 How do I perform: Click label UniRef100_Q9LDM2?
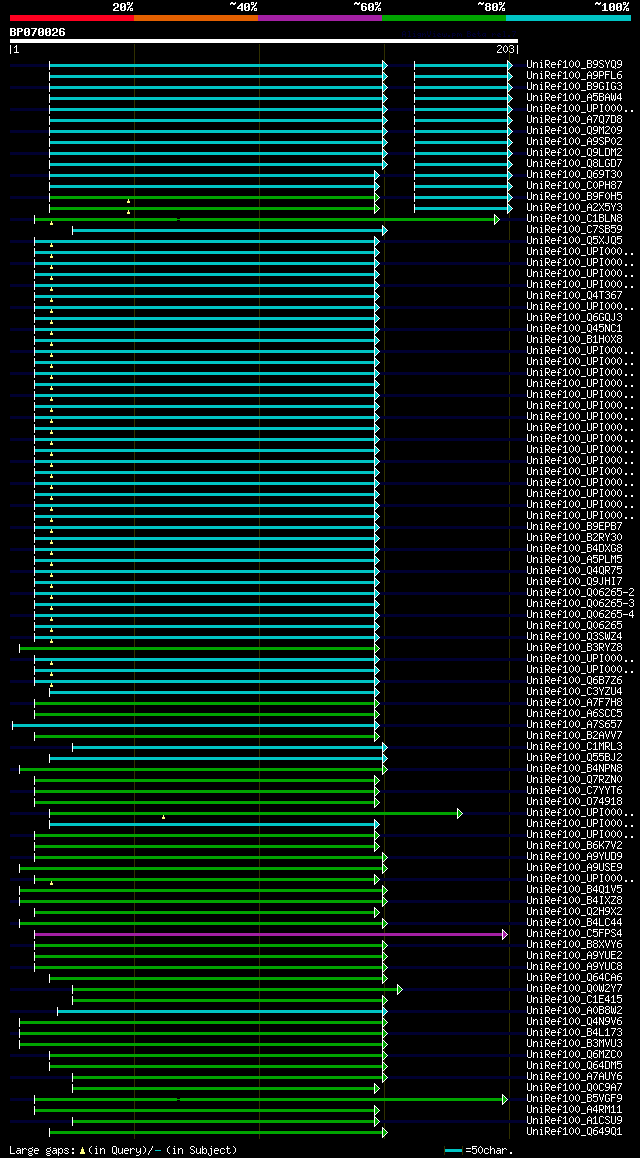[x=574, y=152]
